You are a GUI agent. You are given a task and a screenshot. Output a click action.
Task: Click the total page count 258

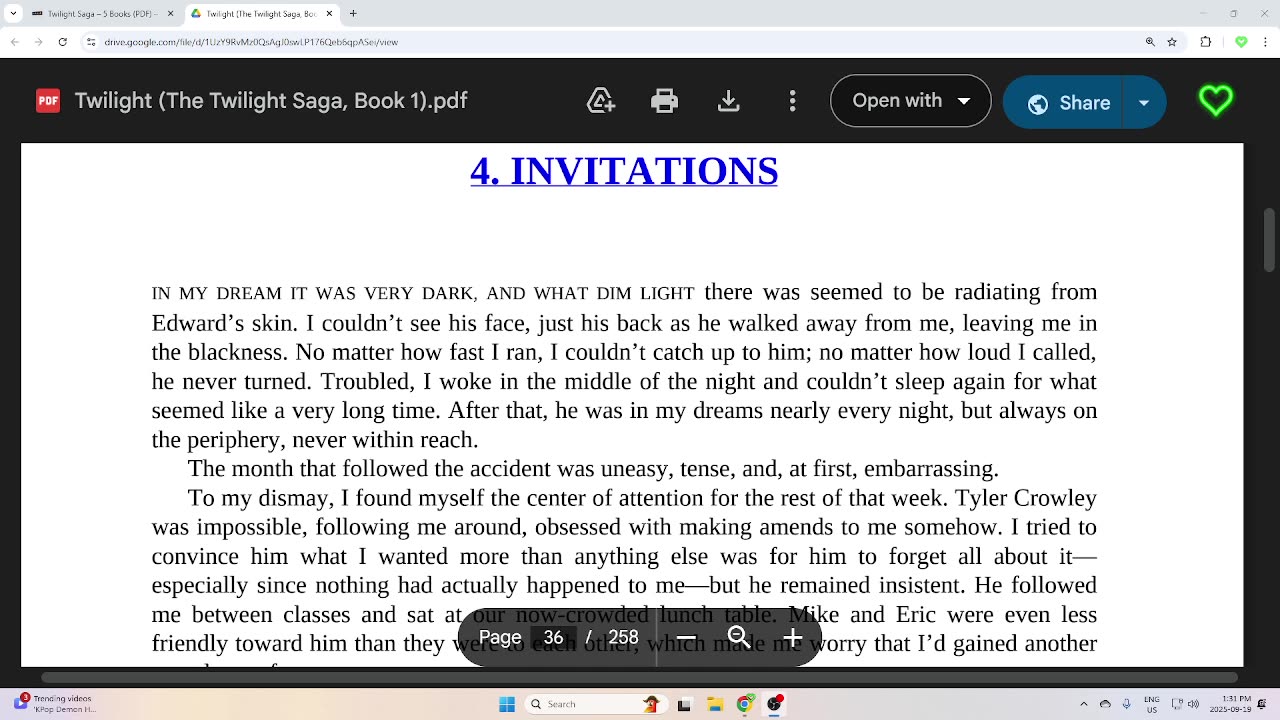click(623, 638)
